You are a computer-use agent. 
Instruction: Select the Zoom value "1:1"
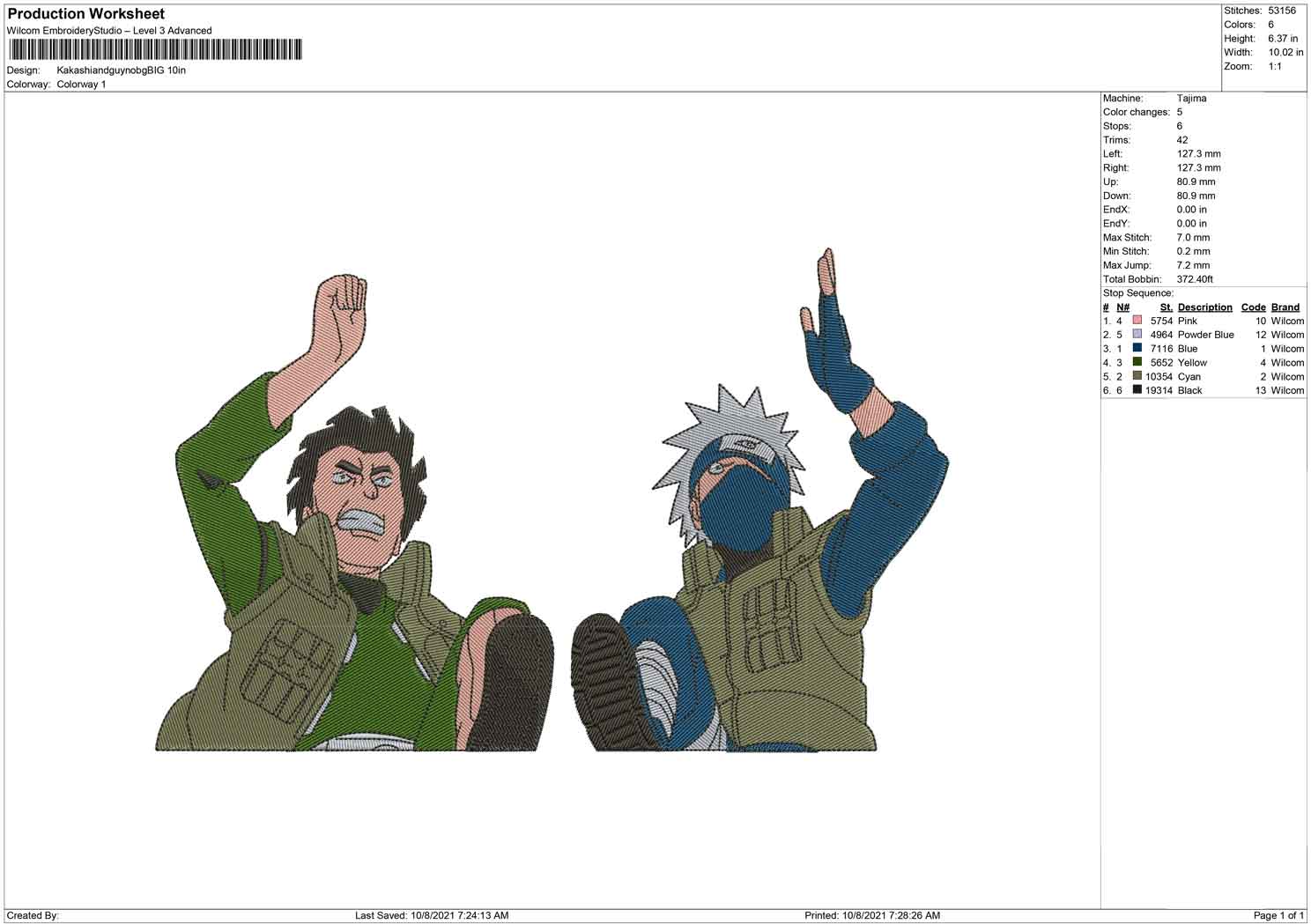coord(1275,67)
